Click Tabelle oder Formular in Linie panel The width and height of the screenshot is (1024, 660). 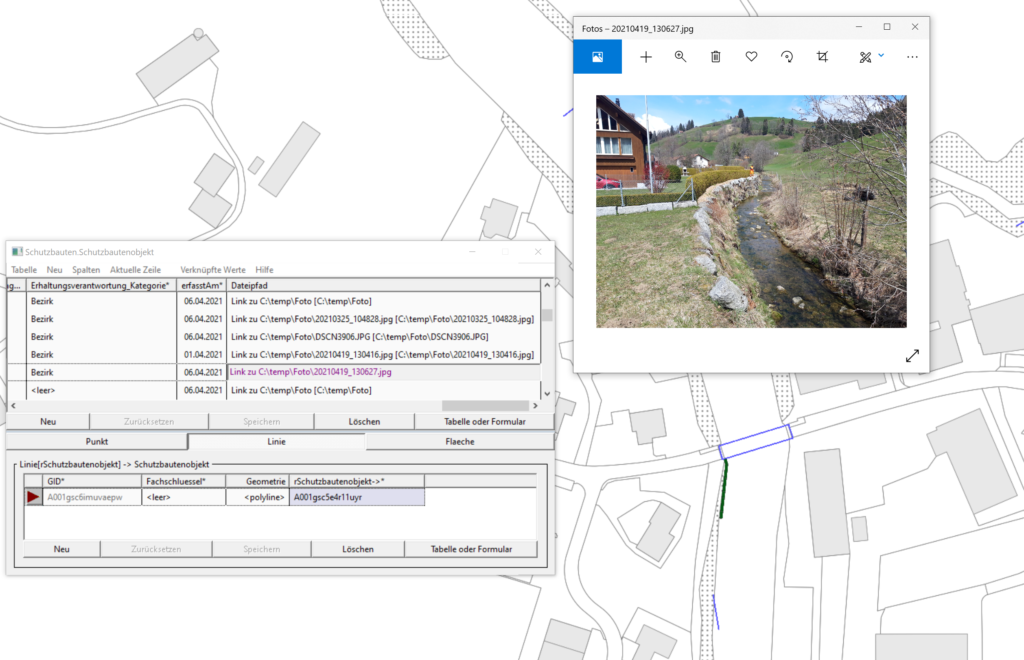[471, 549]
